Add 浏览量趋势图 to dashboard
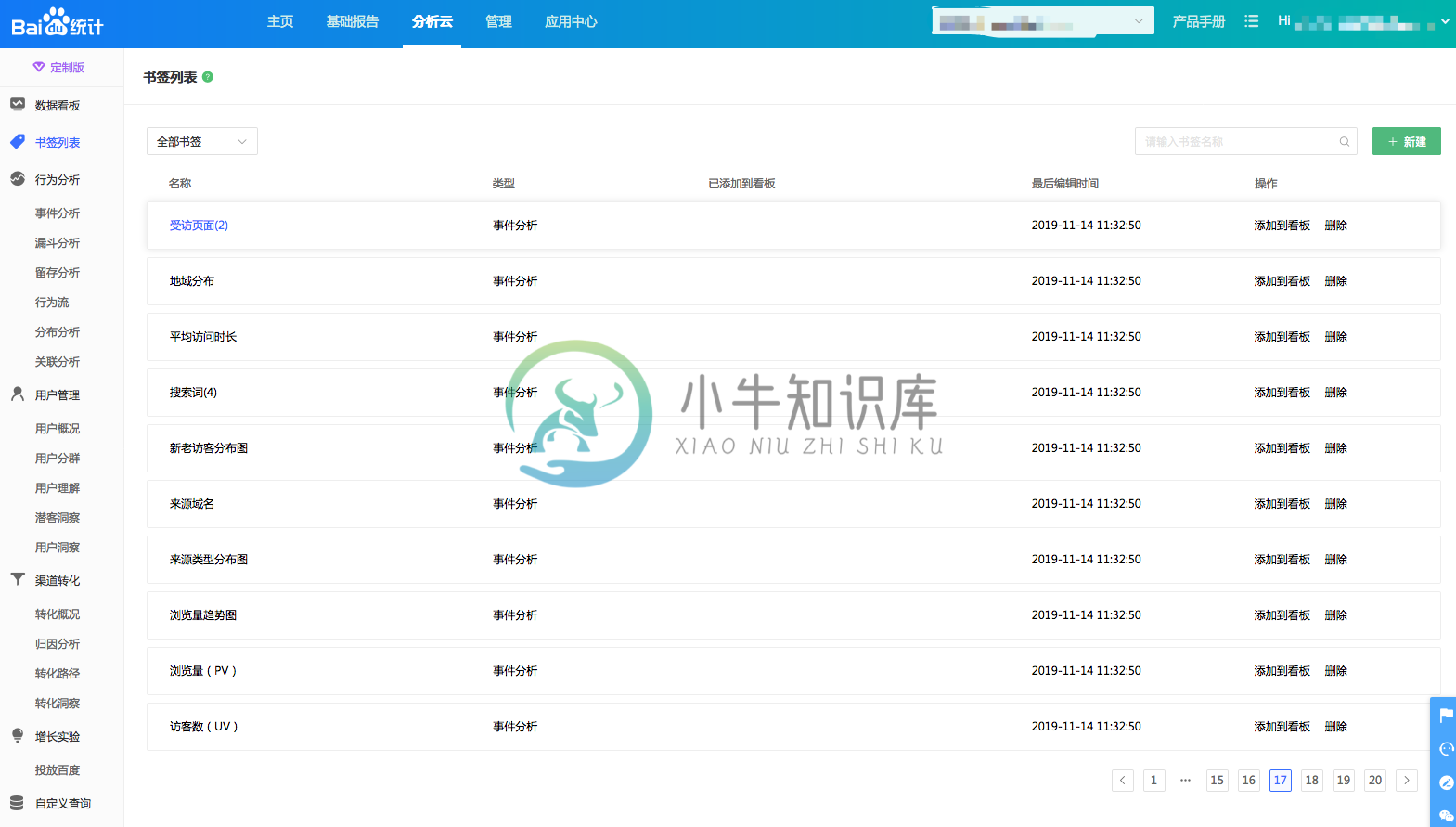The width and height of the screenshot is (1456, 827). click(1282, 615)
